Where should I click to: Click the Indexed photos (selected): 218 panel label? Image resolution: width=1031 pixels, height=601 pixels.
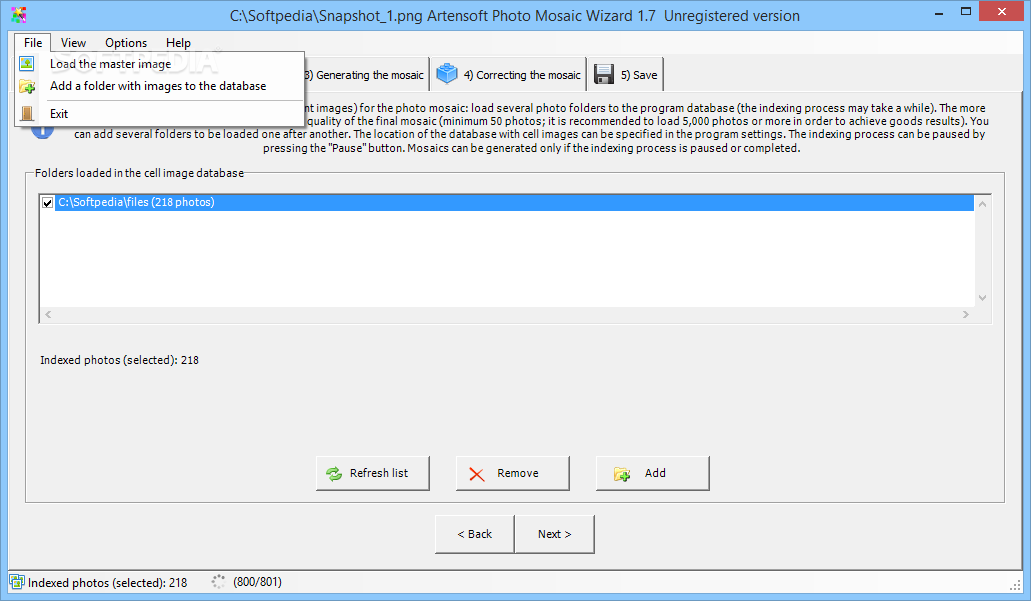coord(119,360)
